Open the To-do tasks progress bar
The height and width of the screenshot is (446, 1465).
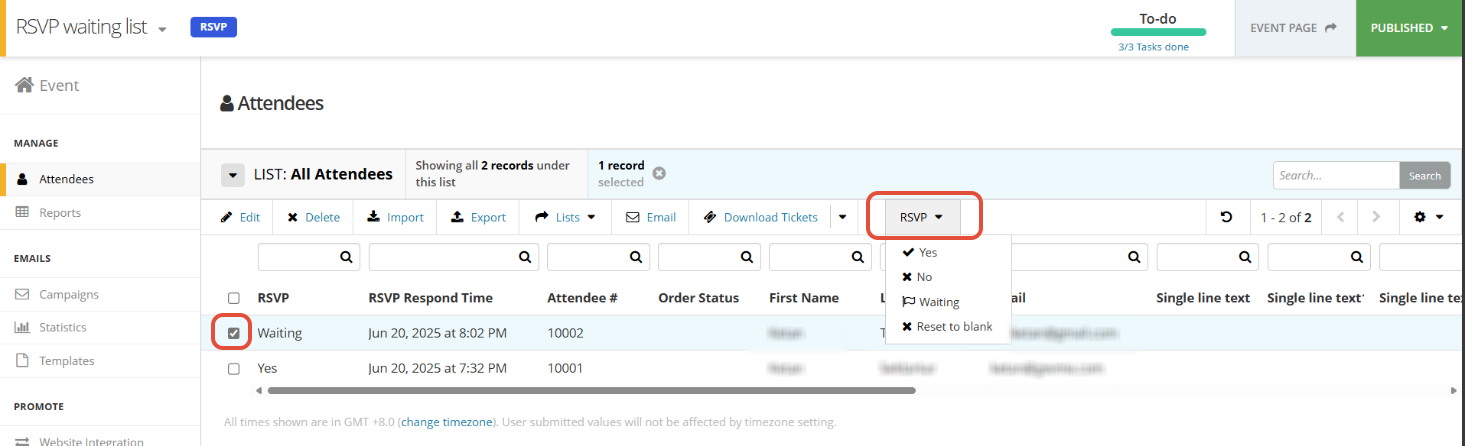pos(1158,33)
